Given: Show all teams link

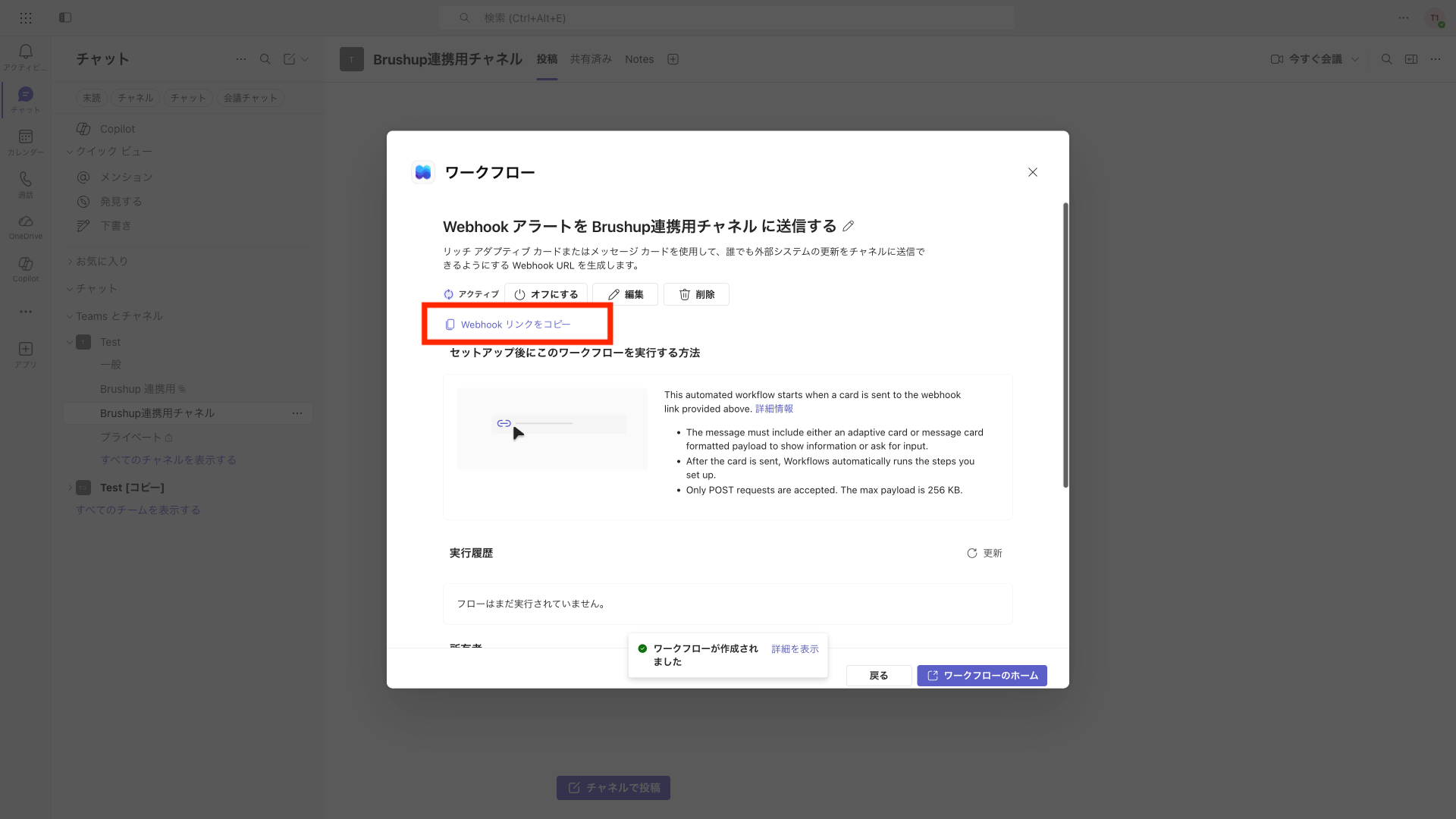Looking at the screenshot, I should pos(138,510).
